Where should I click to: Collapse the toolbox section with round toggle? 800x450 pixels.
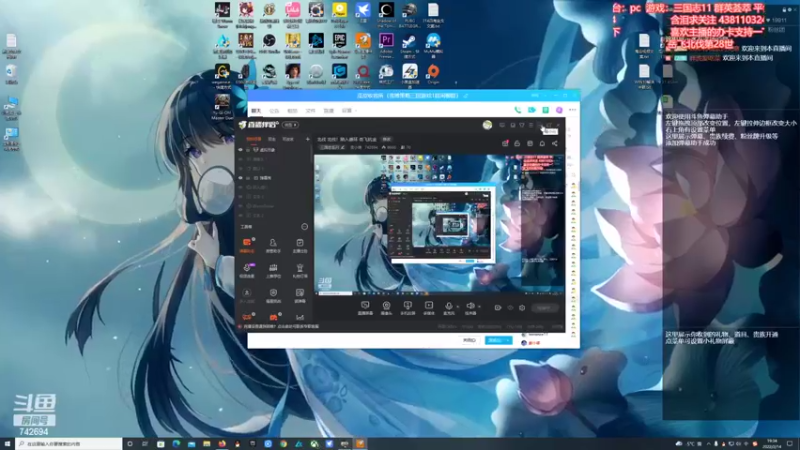[305, 227]
